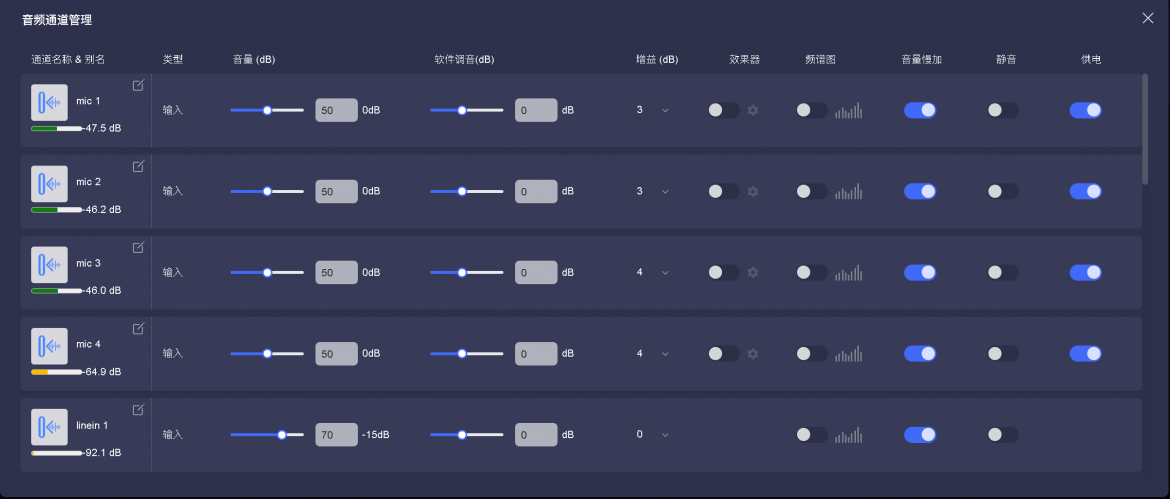
Task: Open effects settings gear for mic 4
Action: [x=753, y=353]
